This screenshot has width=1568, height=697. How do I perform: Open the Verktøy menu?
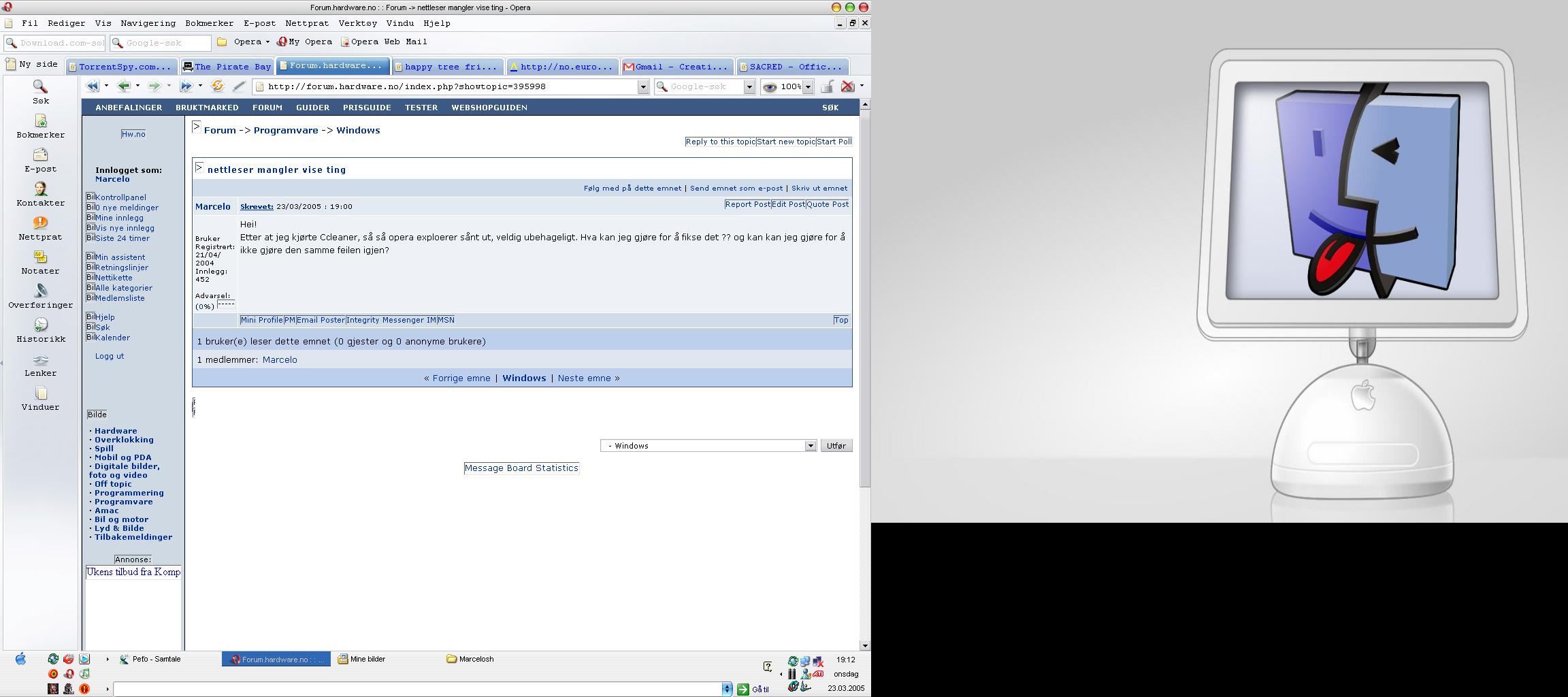pos(358,23)
